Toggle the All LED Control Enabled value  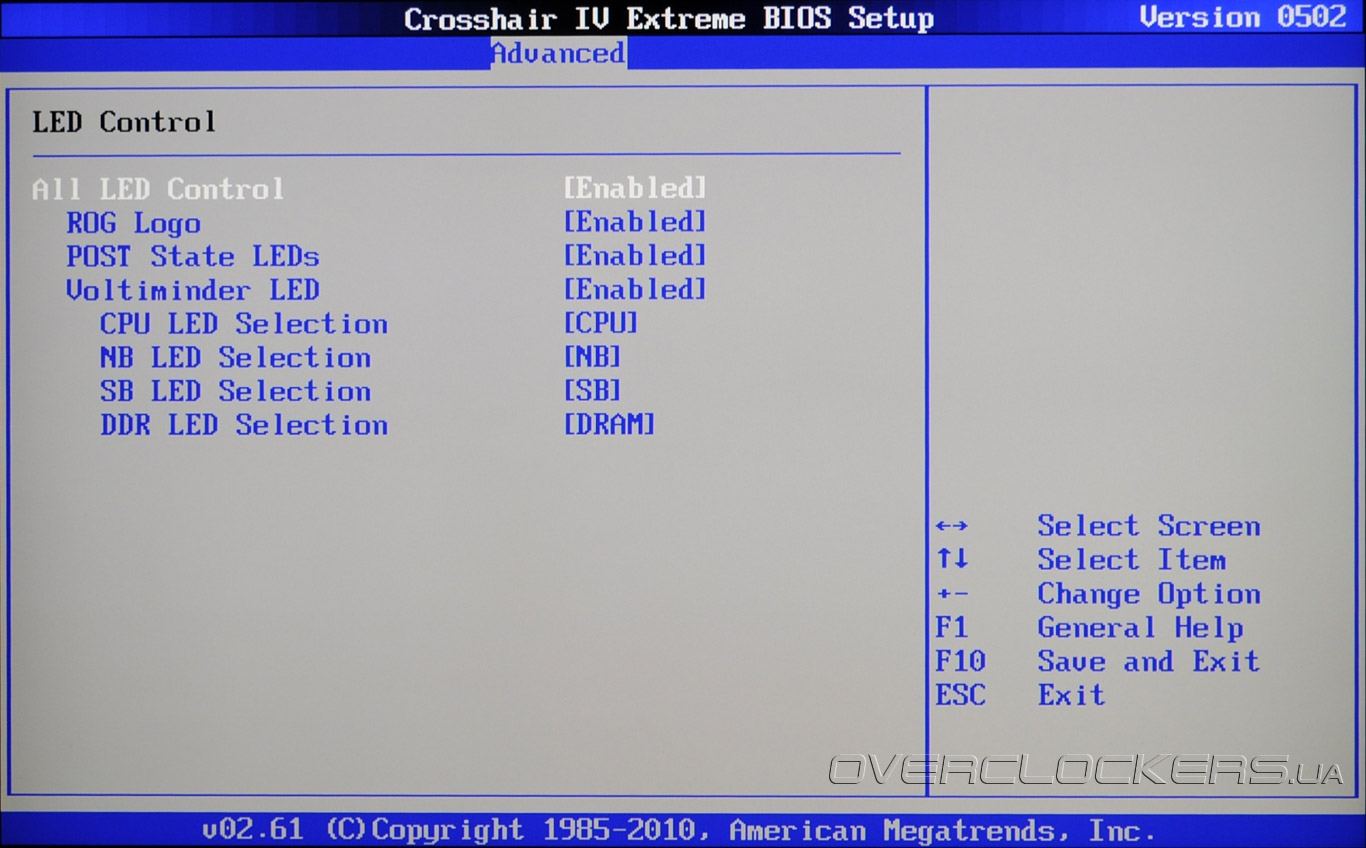[635, 189]
